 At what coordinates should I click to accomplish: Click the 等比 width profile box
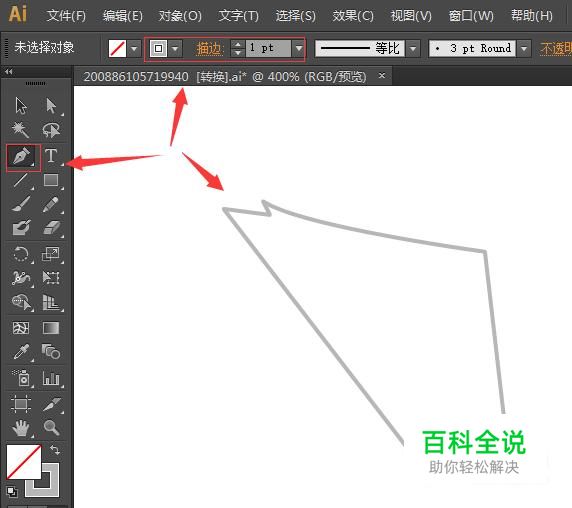click(x=360, y=49)
